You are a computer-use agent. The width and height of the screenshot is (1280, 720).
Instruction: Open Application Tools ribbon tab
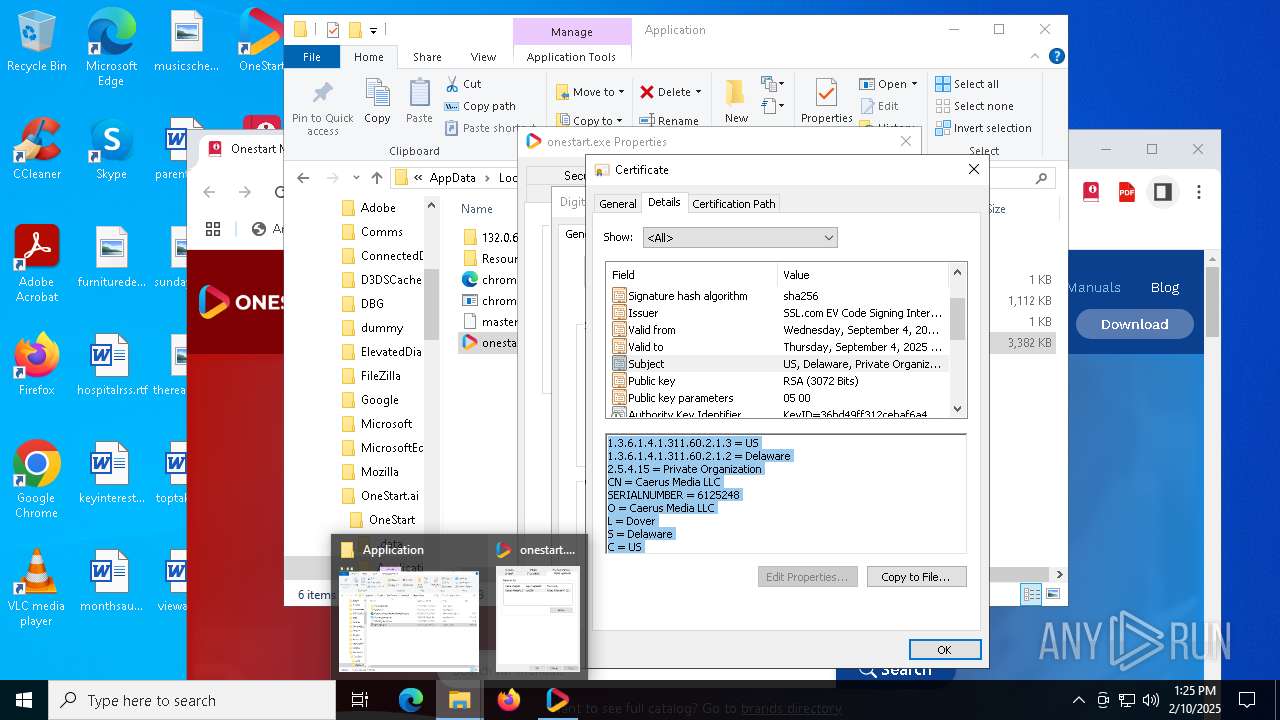pyautogui.click(x=571, y=57)
